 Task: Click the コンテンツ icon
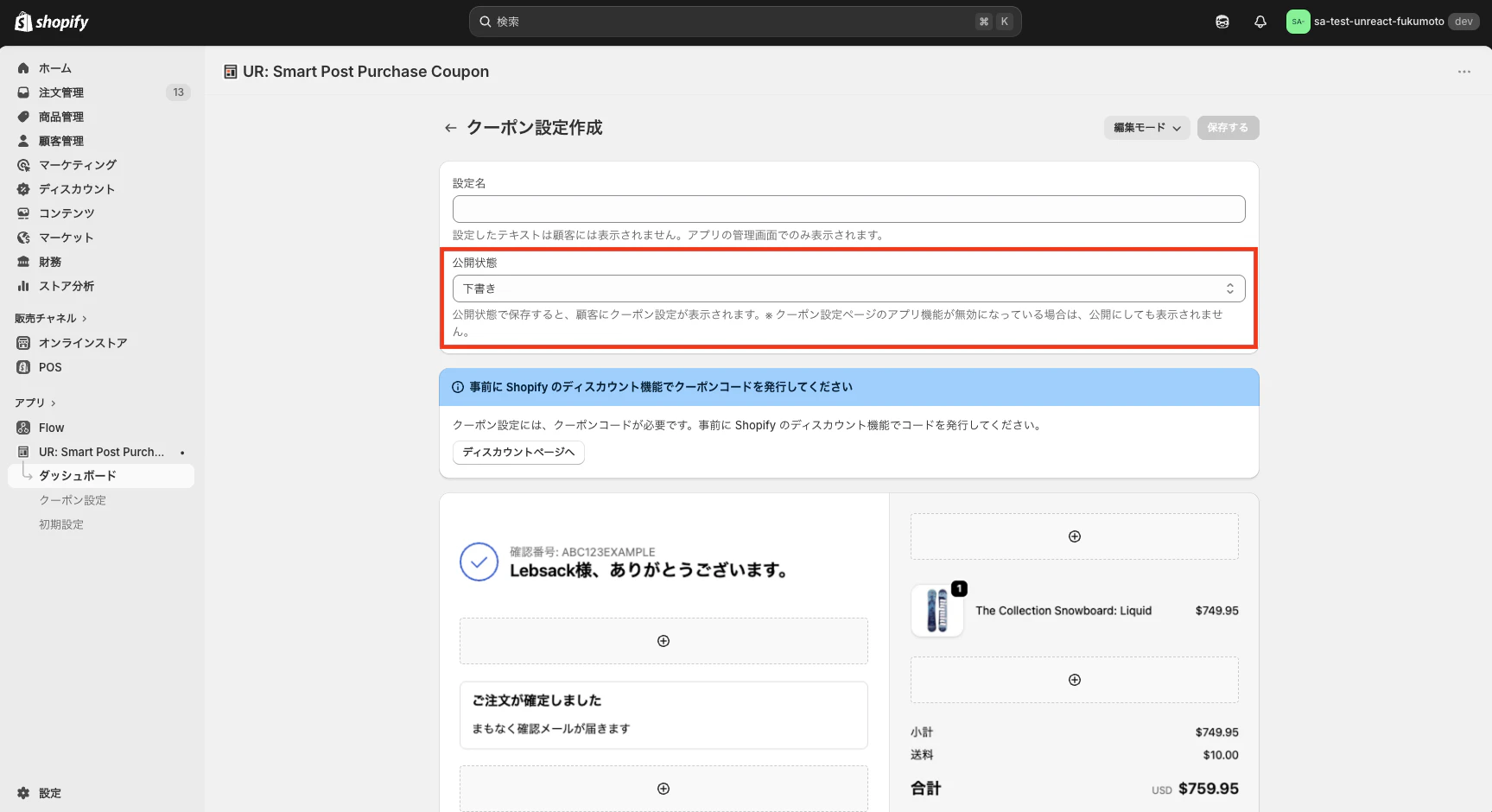(23, 213)
